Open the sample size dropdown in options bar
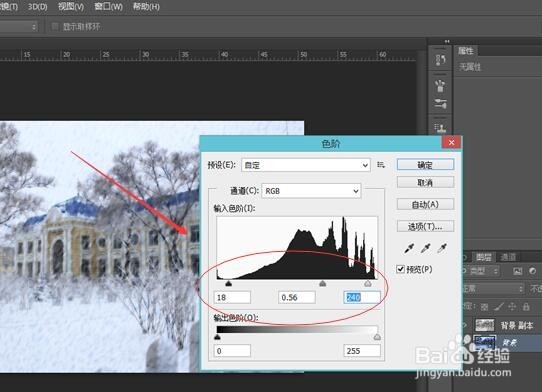 pos(18,27)
